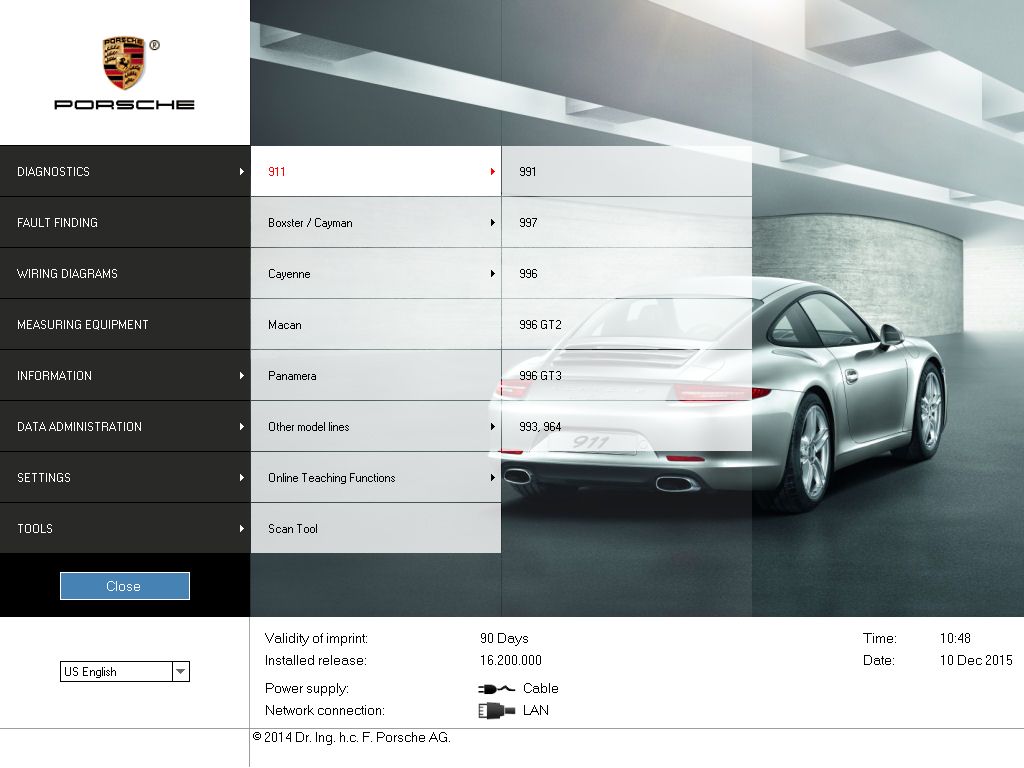Viewport: 1024px width, 768px height.
Task: Expand Online Teaching Functions submenu arrow
Action: (x=492, y=477)
